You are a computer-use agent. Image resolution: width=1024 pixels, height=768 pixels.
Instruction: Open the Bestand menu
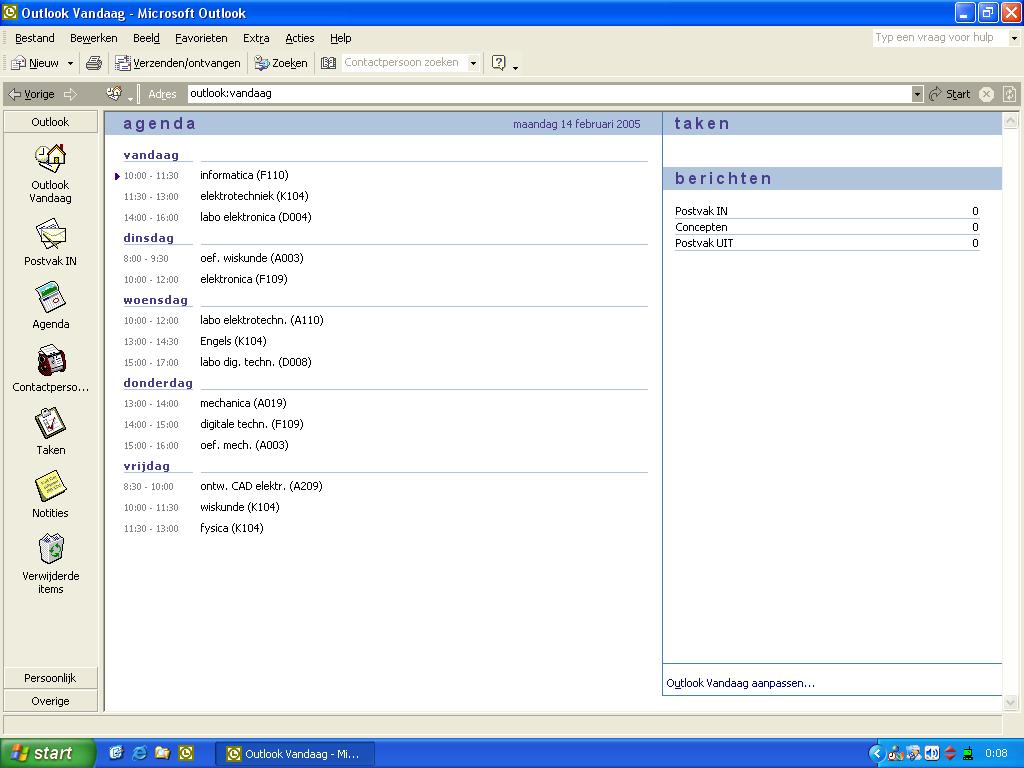35,38
